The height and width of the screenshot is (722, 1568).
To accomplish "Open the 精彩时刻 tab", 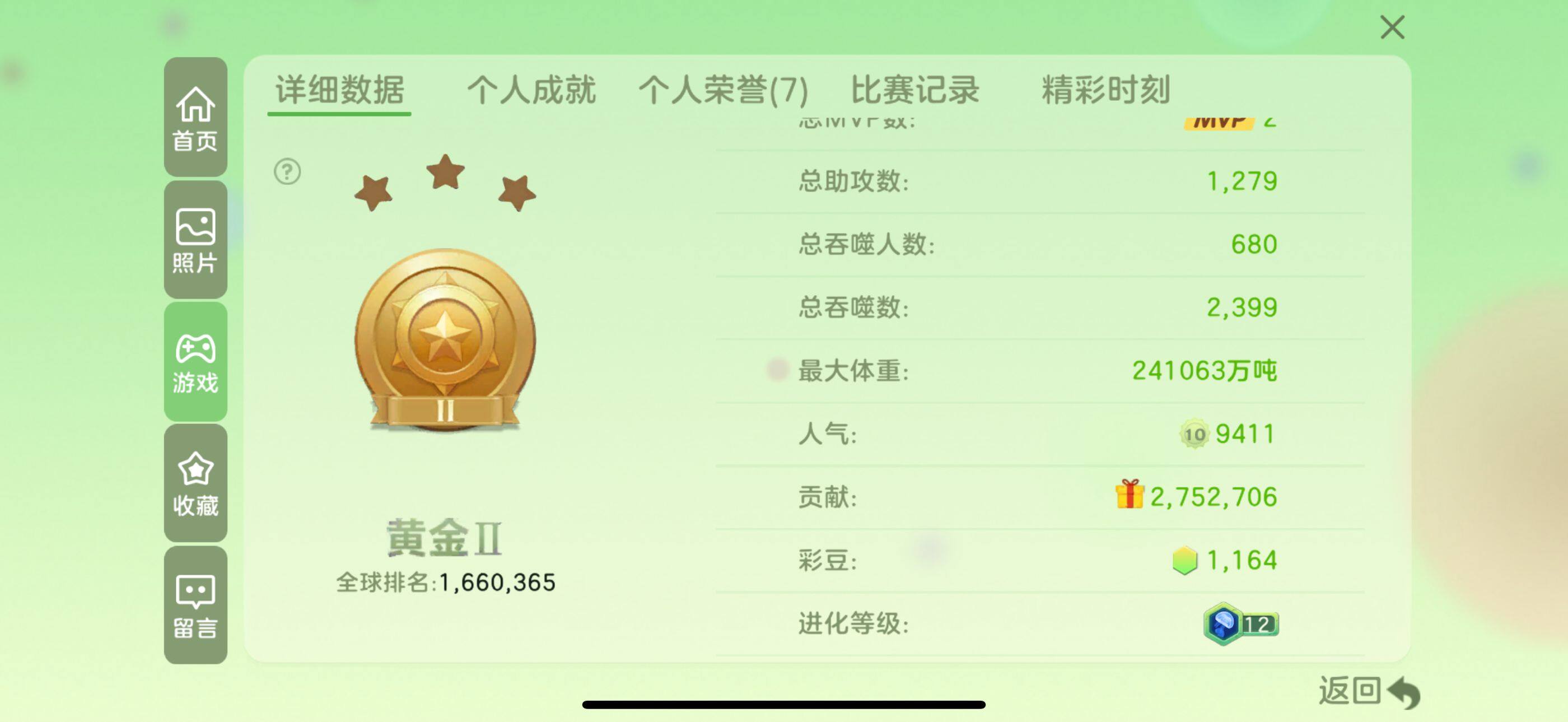I will coord(1106,90).
